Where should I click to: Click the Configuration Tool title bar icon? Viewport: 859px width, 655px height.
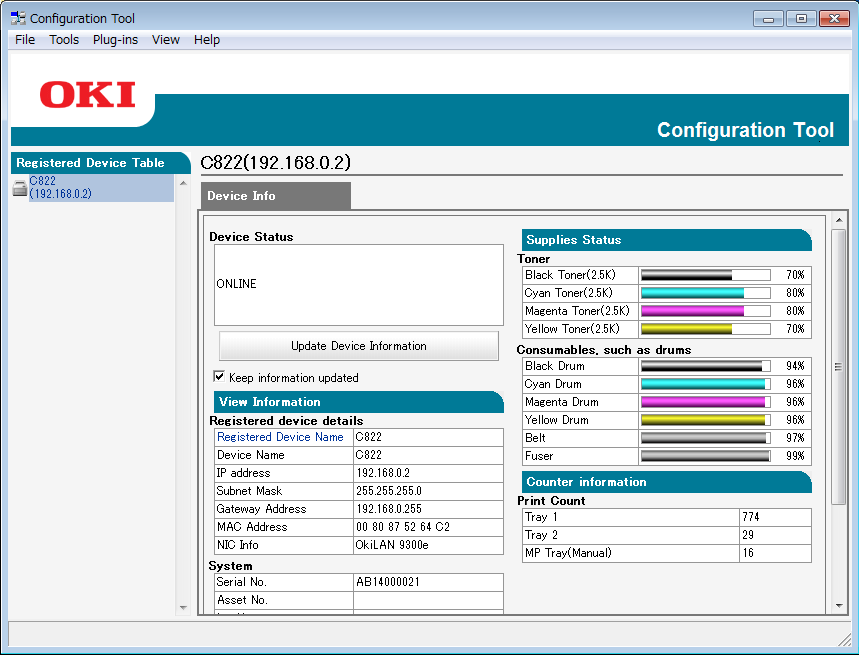(18, 18)
